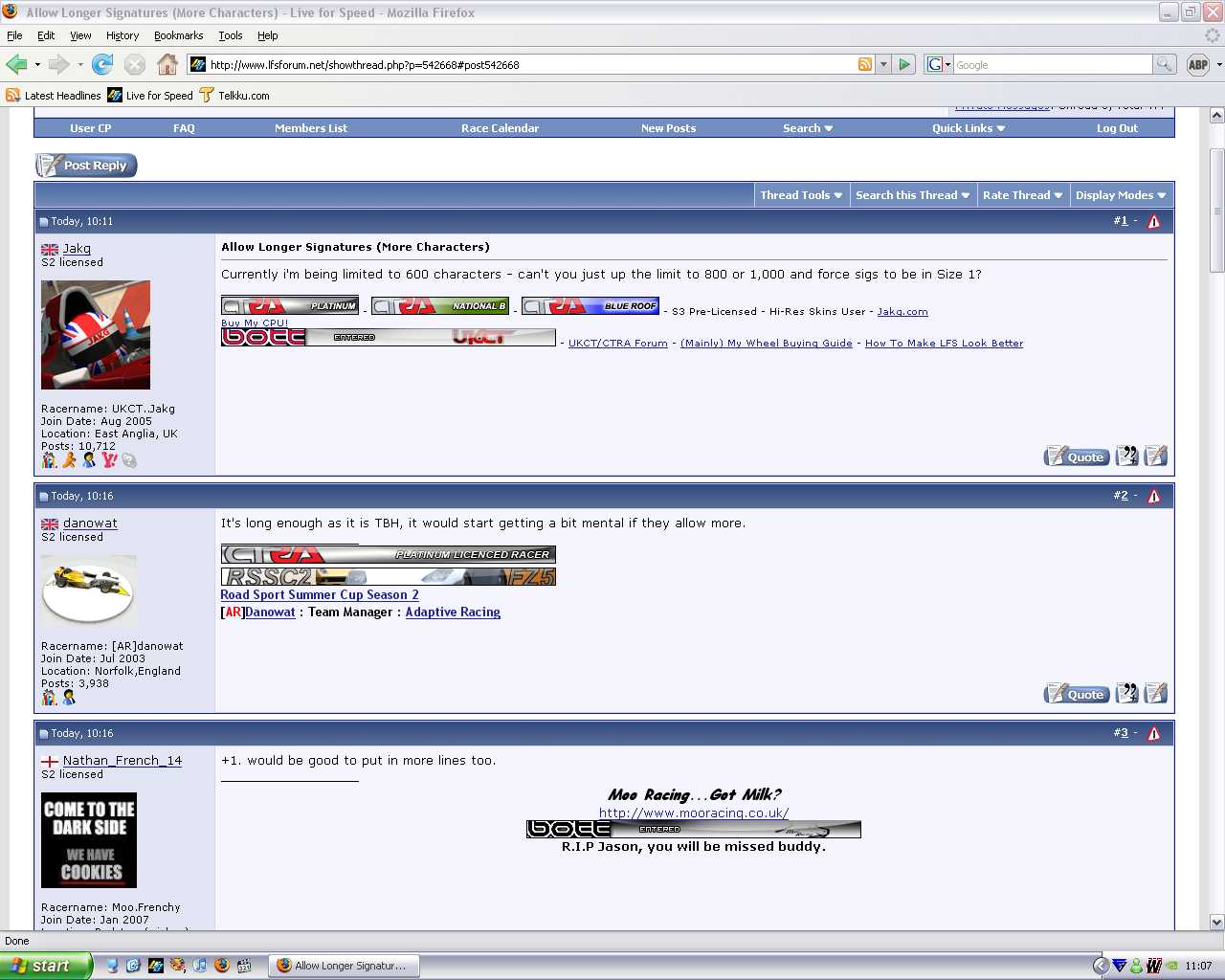Click the browser Forward arrow button
The height and width of the screenshot is (980, 1225).
(58, 65)
